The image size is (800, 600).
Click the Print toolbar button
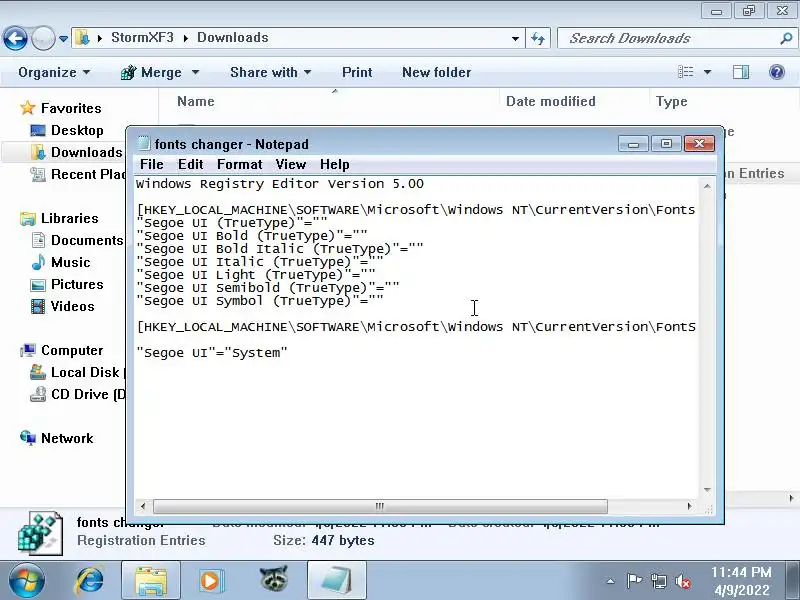[357, 72]
